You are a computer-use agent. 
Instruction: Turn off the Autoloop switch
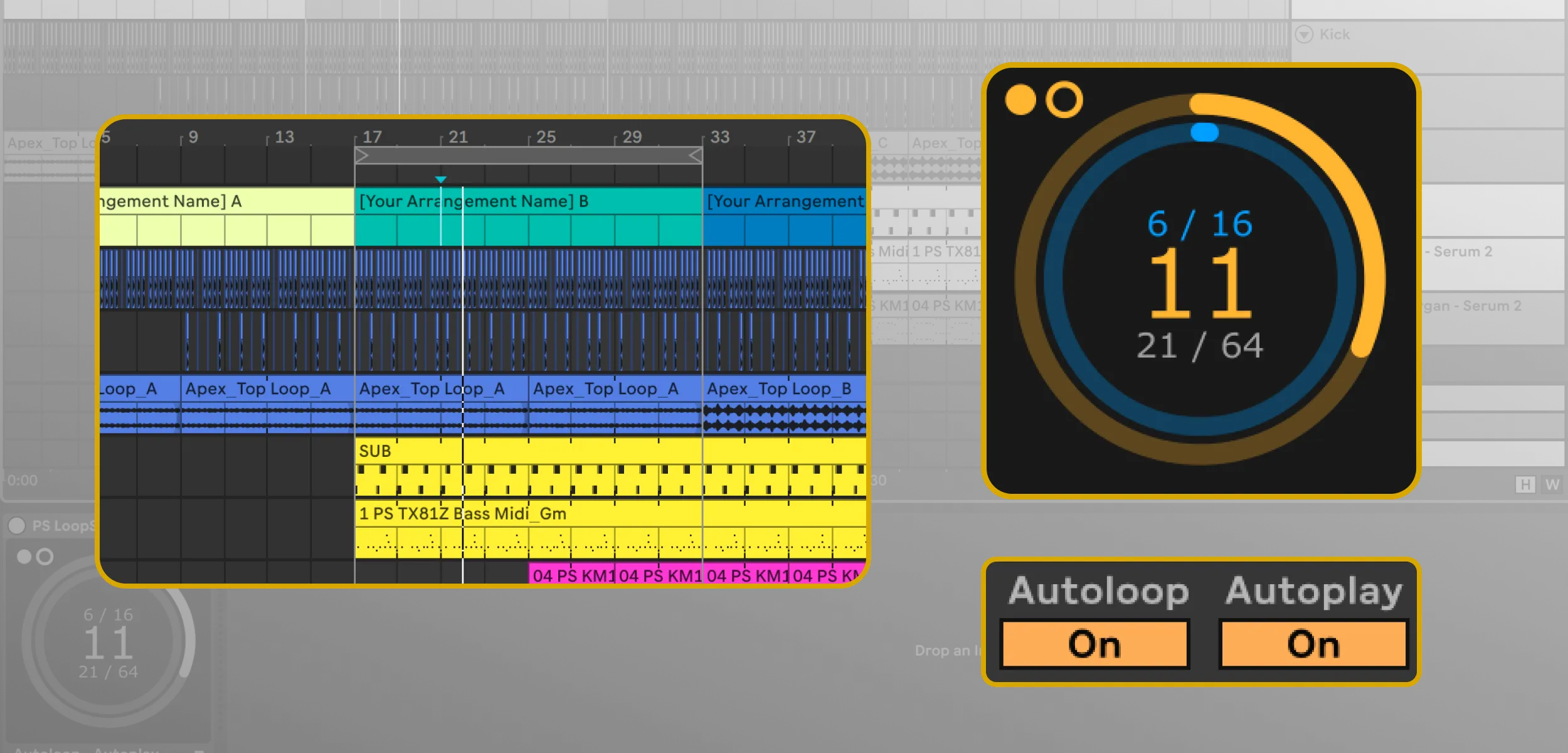tap(1094, 643)
